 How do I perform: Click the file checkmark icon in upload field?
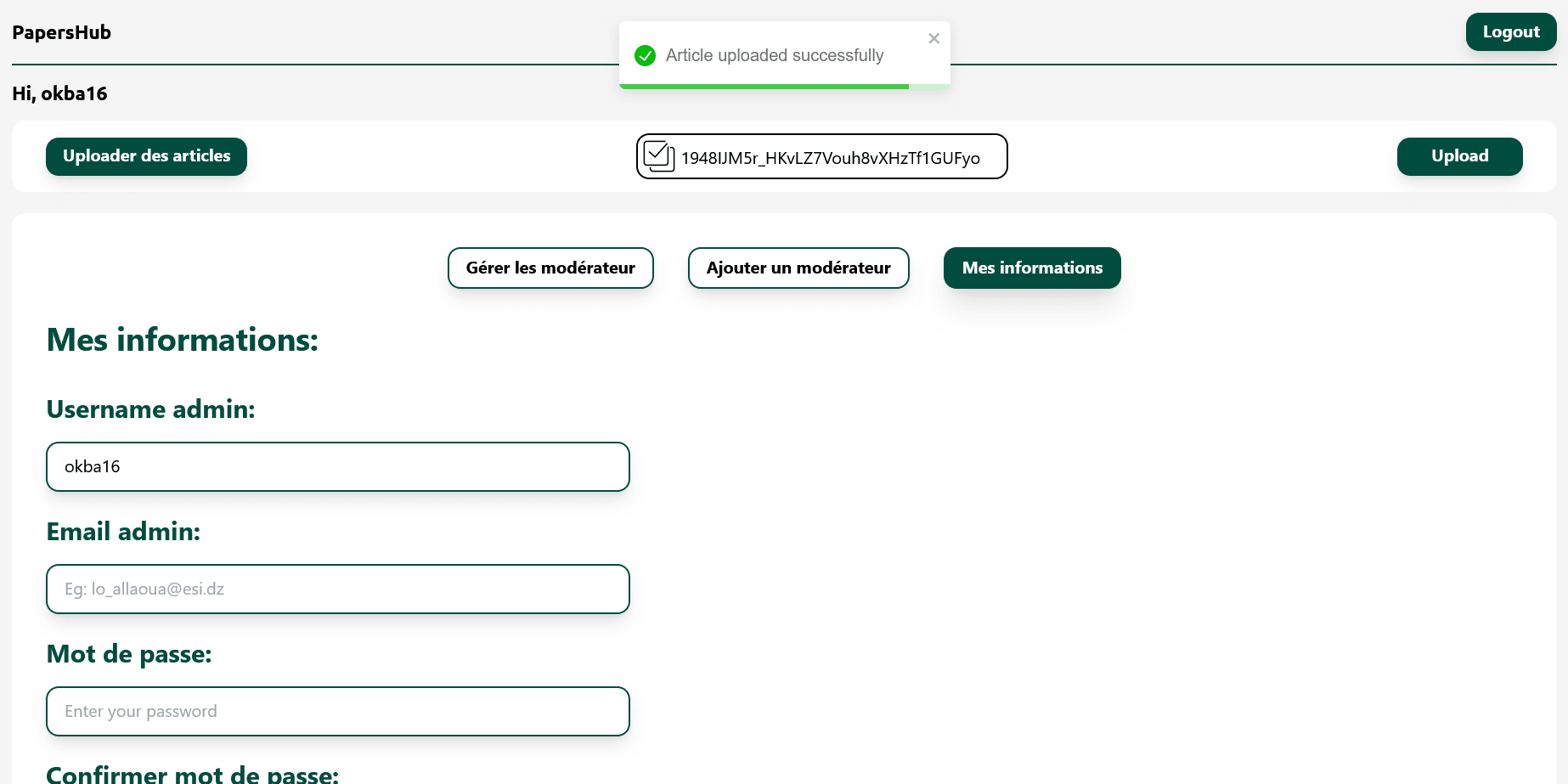pos(659,156)
